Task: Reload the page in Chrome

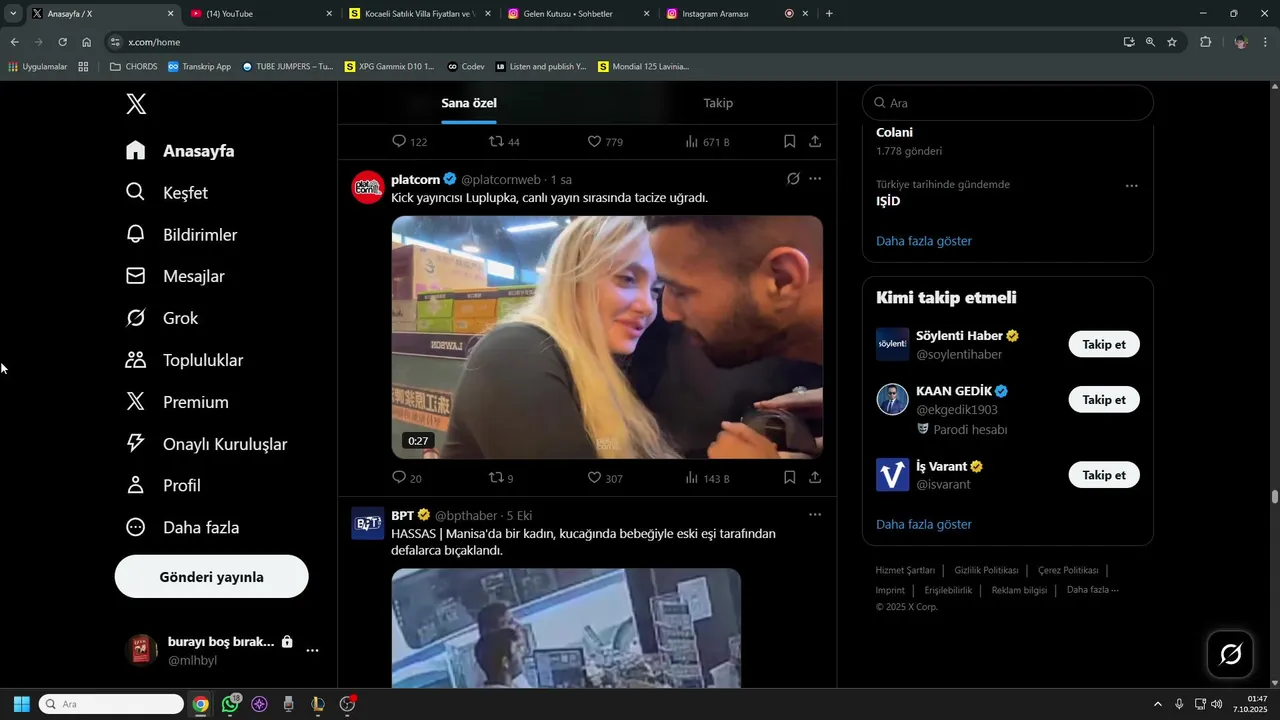Action: click(x=62, y=42)
